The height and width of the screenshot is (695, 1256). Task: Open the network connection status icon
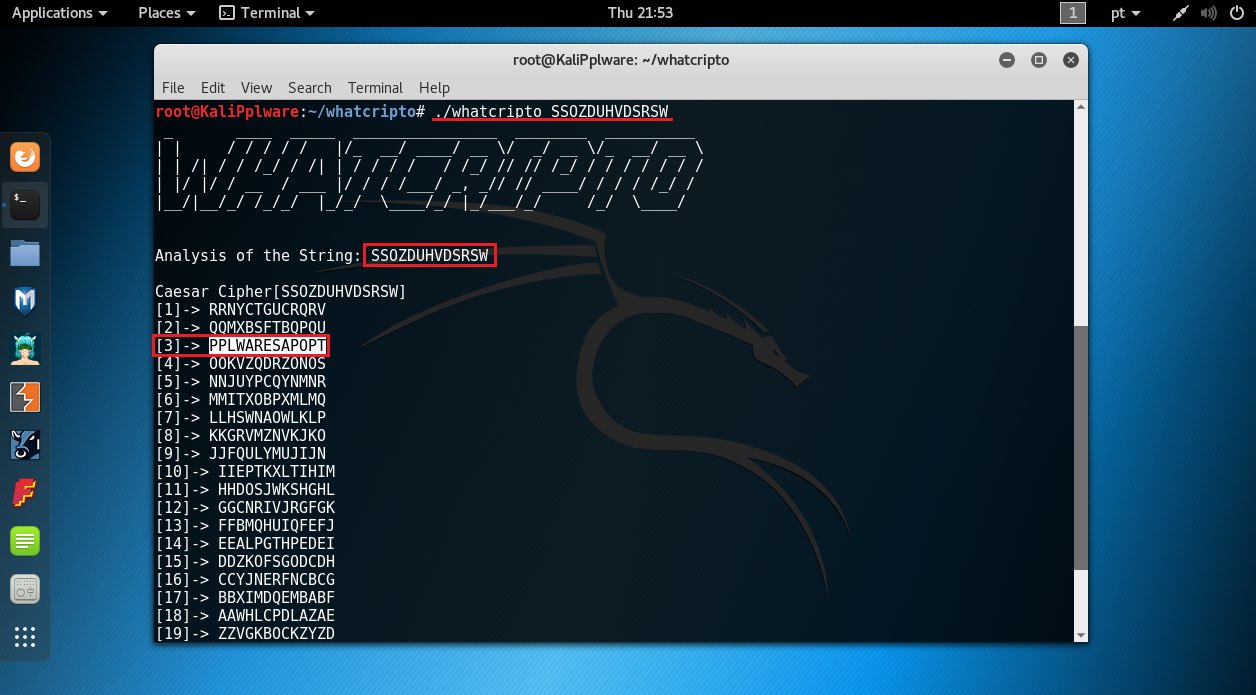1181,13
